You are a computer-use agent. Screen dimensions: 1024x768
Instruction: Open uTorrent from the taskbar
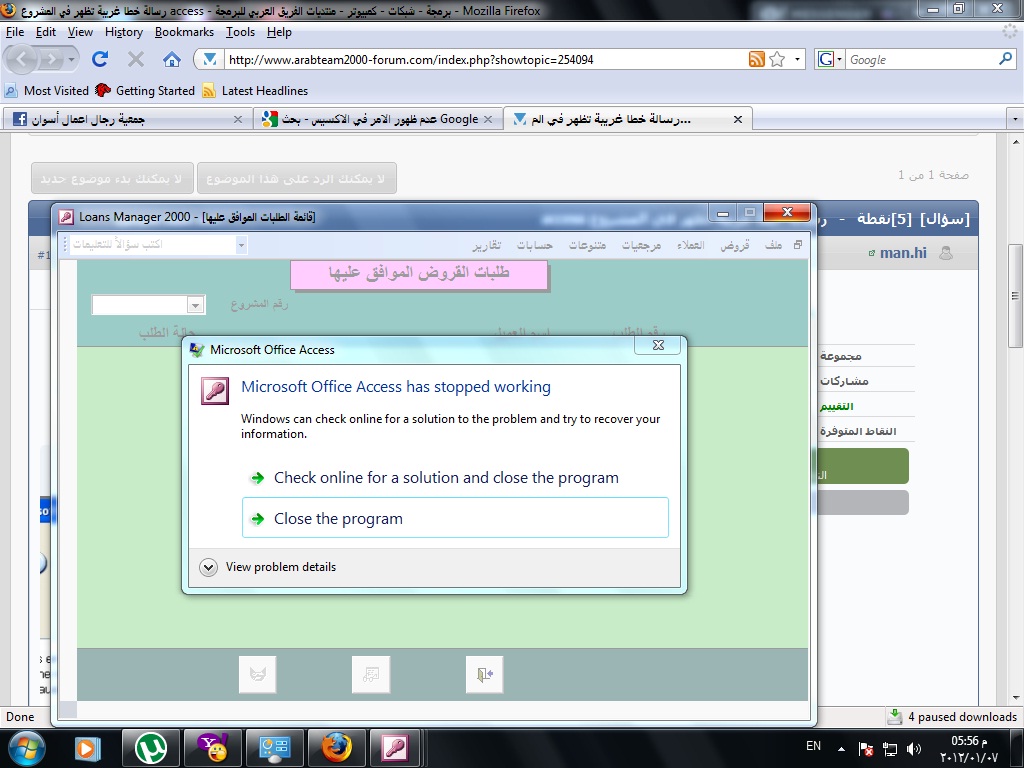coord(151,748)
